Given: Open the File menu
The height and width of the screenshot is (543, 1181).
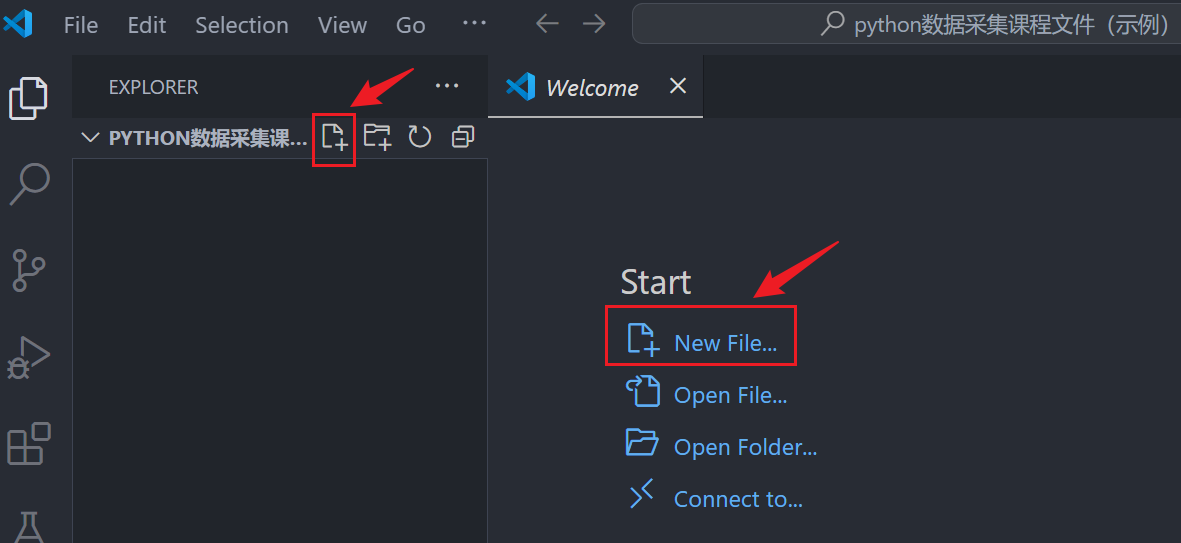Looking at the screenshot, I should click(x=80, y=25).
